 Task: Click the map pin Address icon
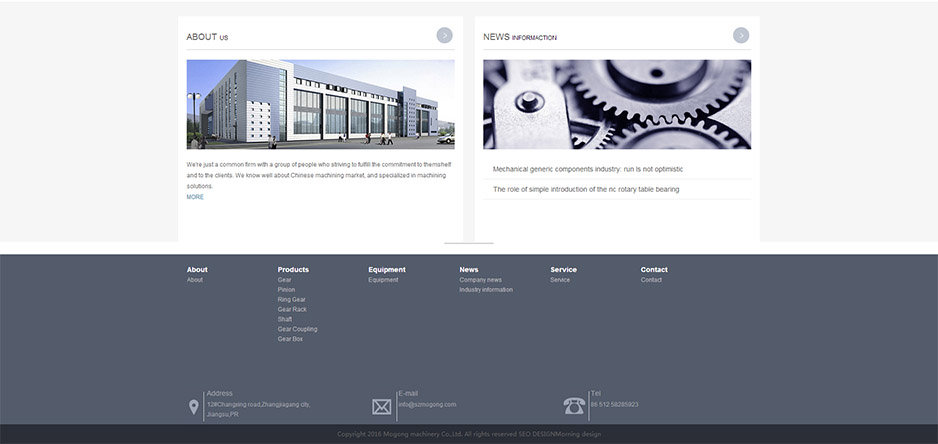[x=194, y=407]
